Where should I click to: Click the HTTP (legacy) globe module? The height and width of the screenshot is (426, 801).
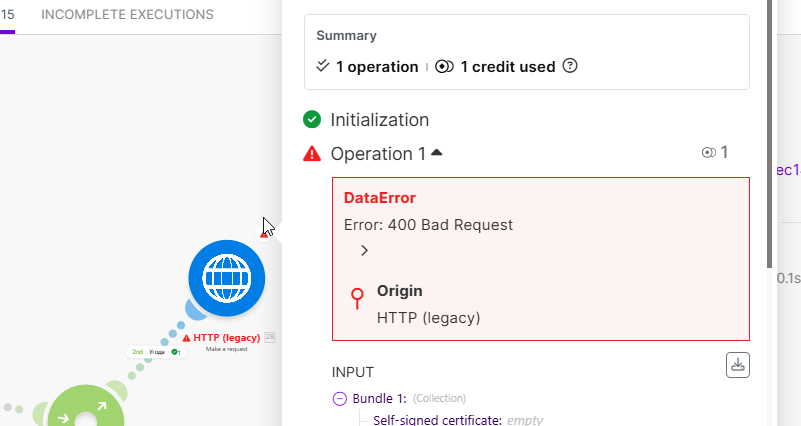tap(227, 278)
